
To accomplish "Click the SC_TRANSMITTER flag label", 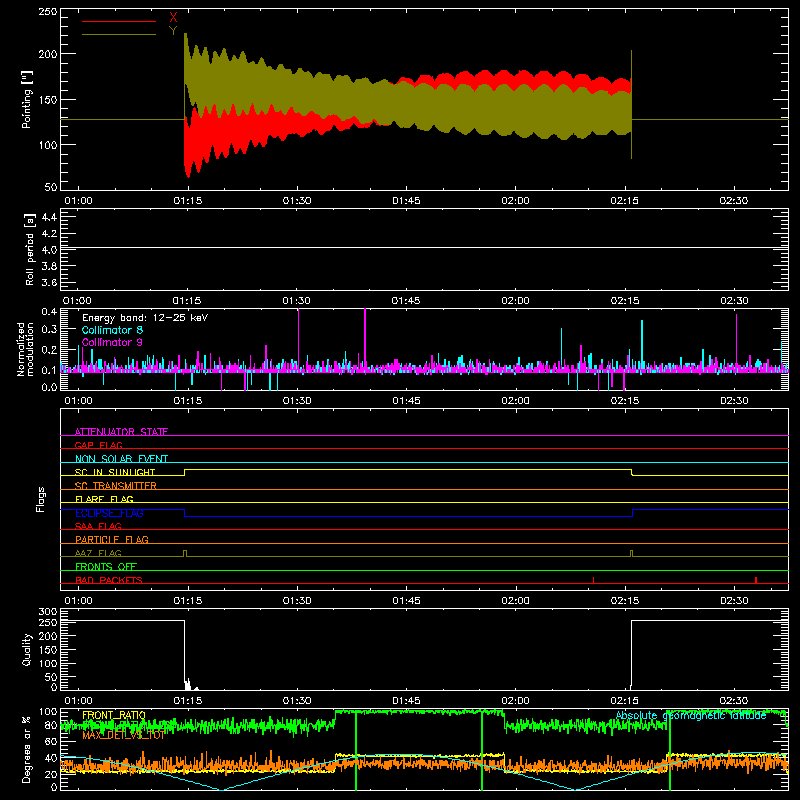I will pyautogui.click(x=116, y=486).
